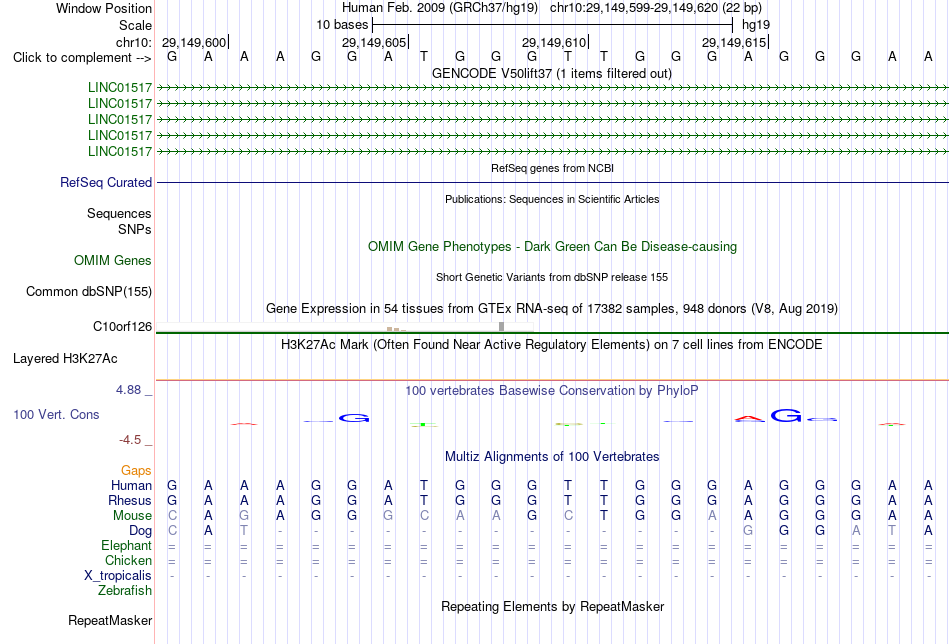The height and width of the screenshot is (644, 950).
Task: Select the Chicken species label
Action: point(128,560)
